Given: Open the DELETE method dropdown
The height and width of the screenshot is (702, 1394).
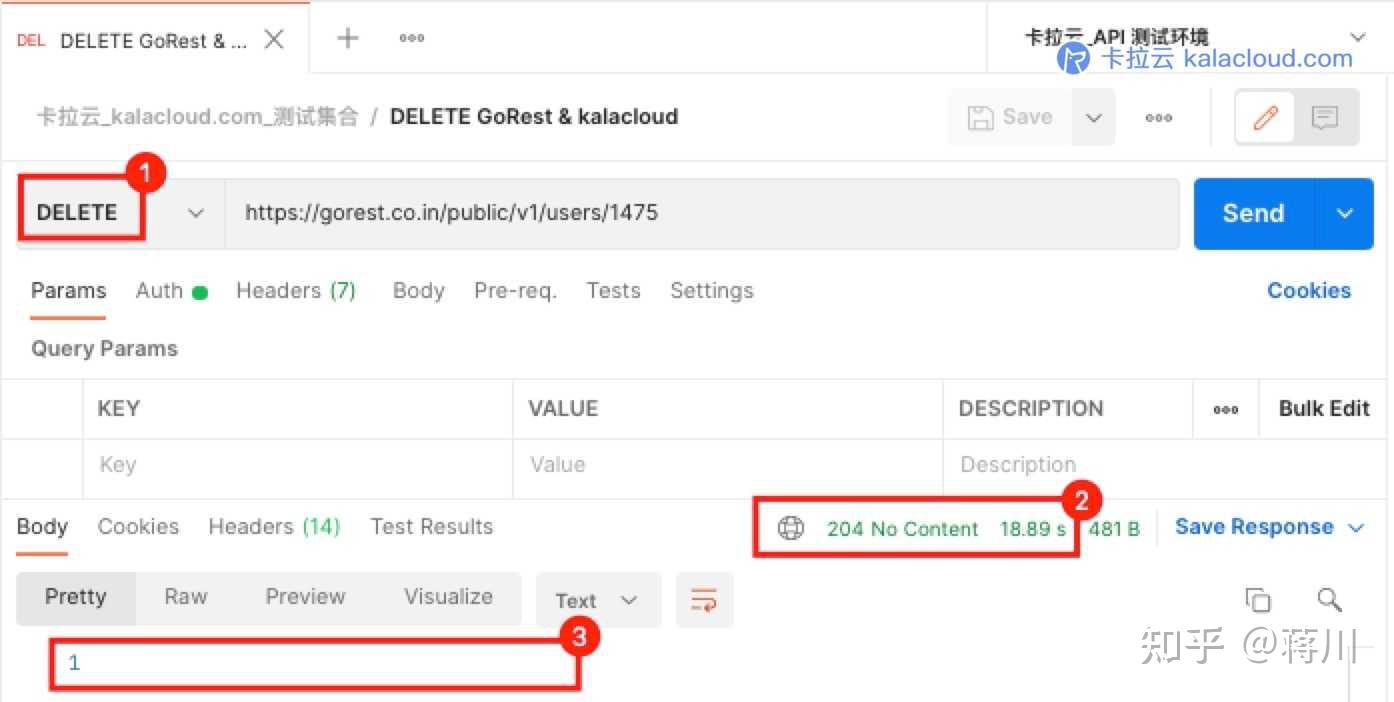Looking at the screenshot, I should coord(196,213).
